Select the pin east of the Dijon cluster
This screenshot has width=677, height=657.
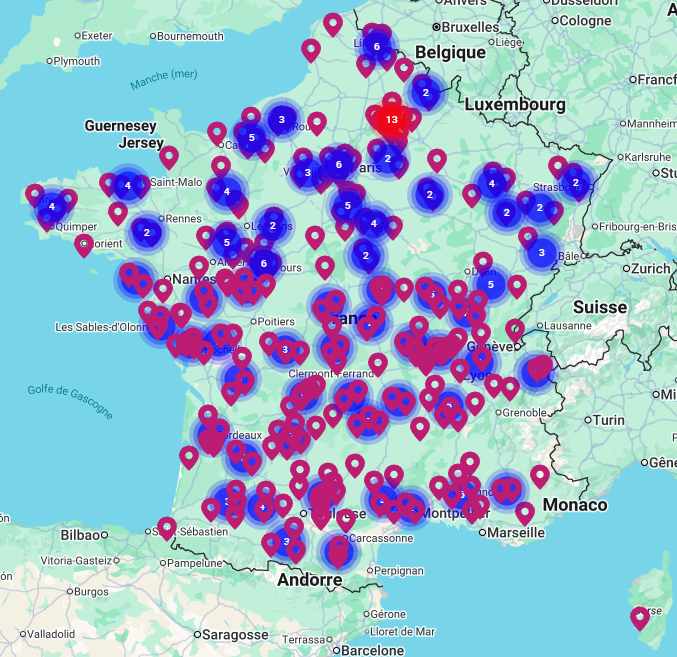[x=517, y=286]
